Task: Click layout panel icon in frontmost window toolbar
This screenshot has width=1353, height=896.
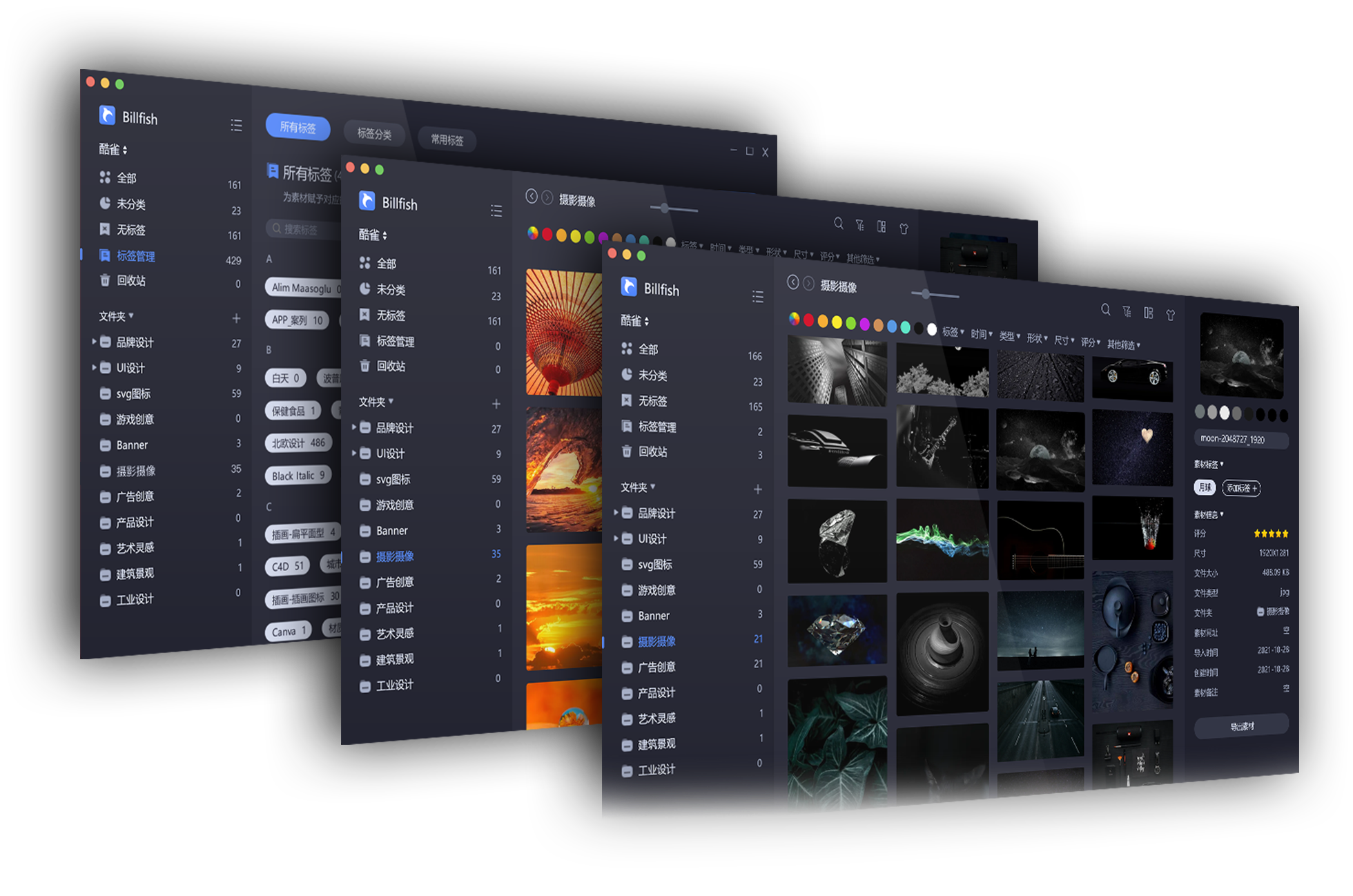Action: [x=1149, y=313]
